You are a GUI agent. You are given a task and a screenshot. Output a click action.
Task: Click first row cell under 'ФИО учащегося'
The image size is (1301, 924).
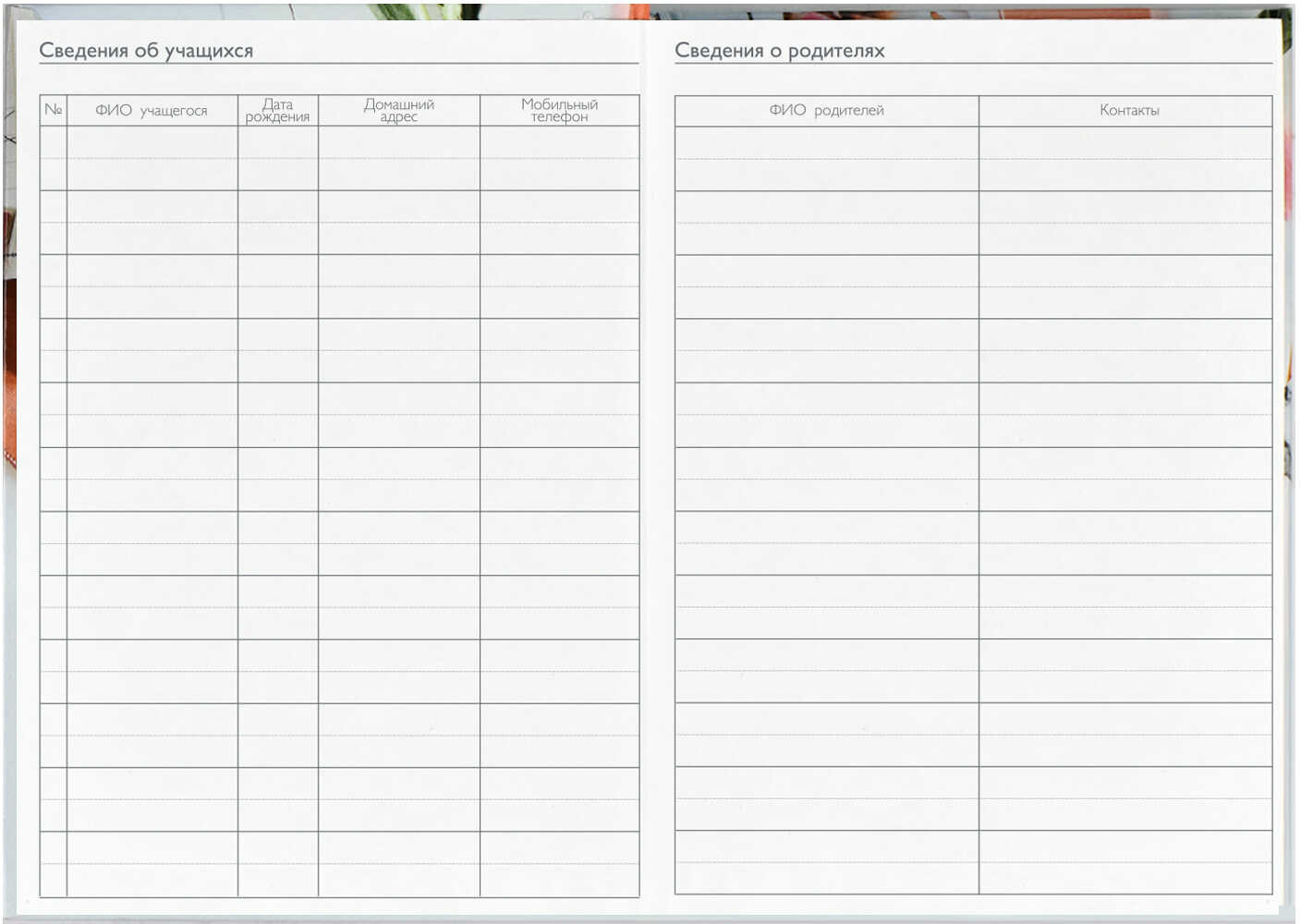[152, 158]
